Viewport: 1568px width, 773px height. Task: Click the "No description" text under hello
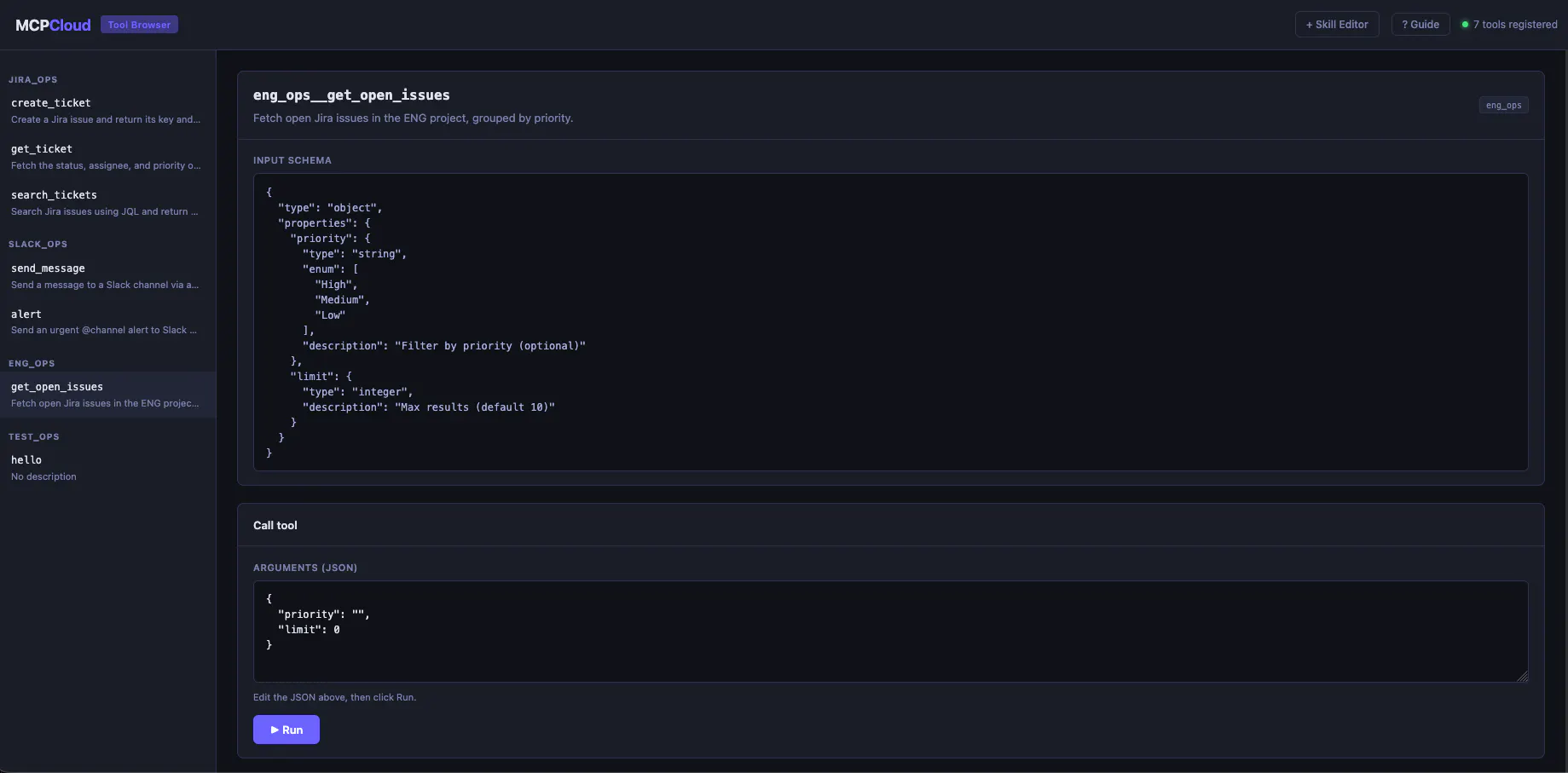point(43,477)
